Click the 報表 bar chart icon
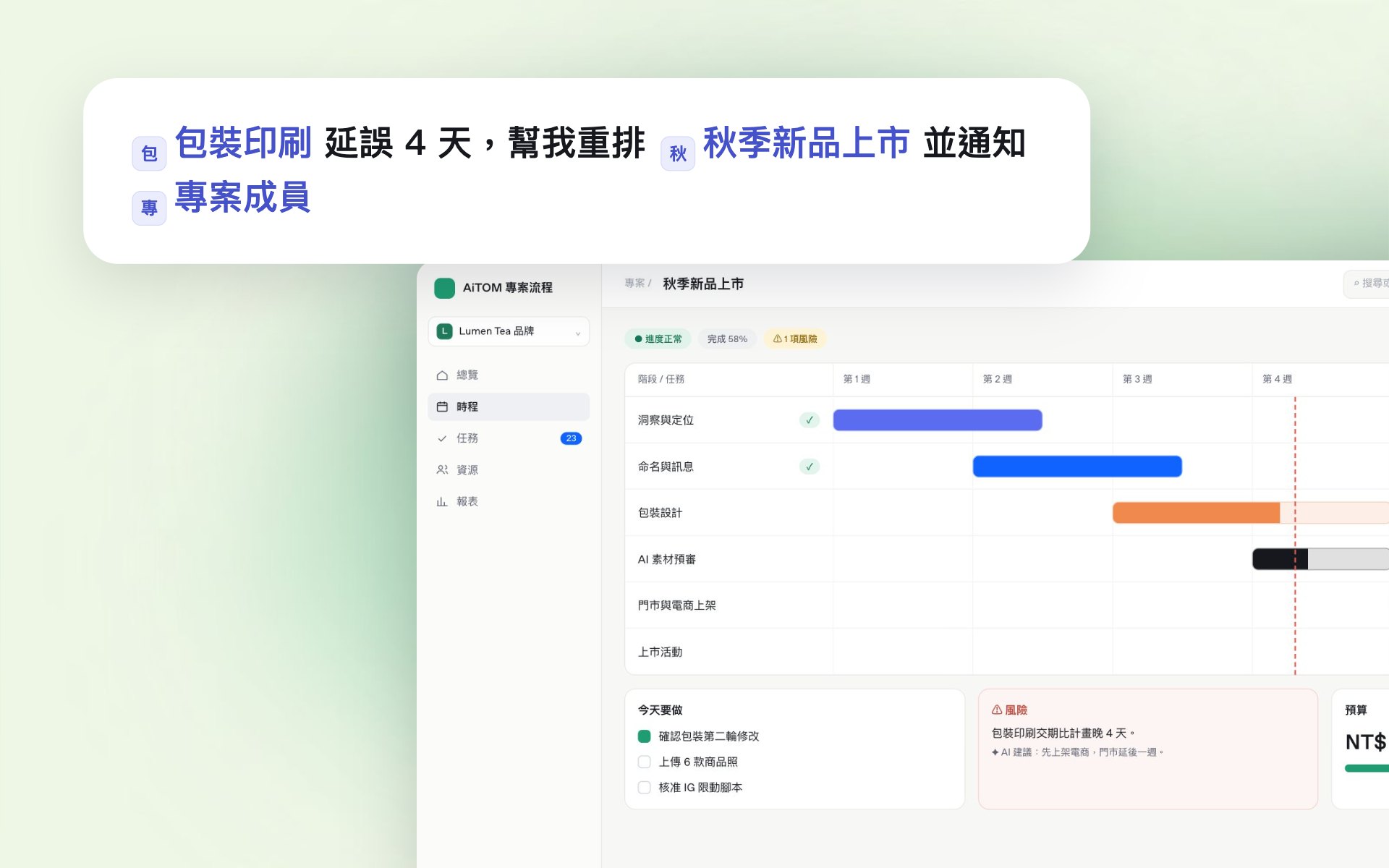1389x868 pixels. point(442,501)
